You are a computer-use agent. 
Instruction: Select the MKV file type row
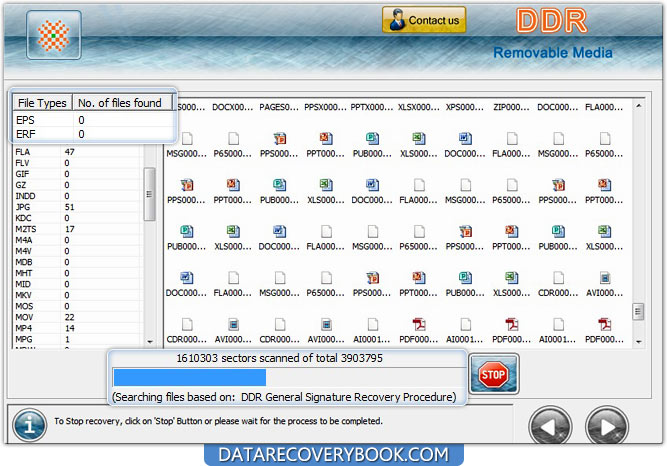78,295
